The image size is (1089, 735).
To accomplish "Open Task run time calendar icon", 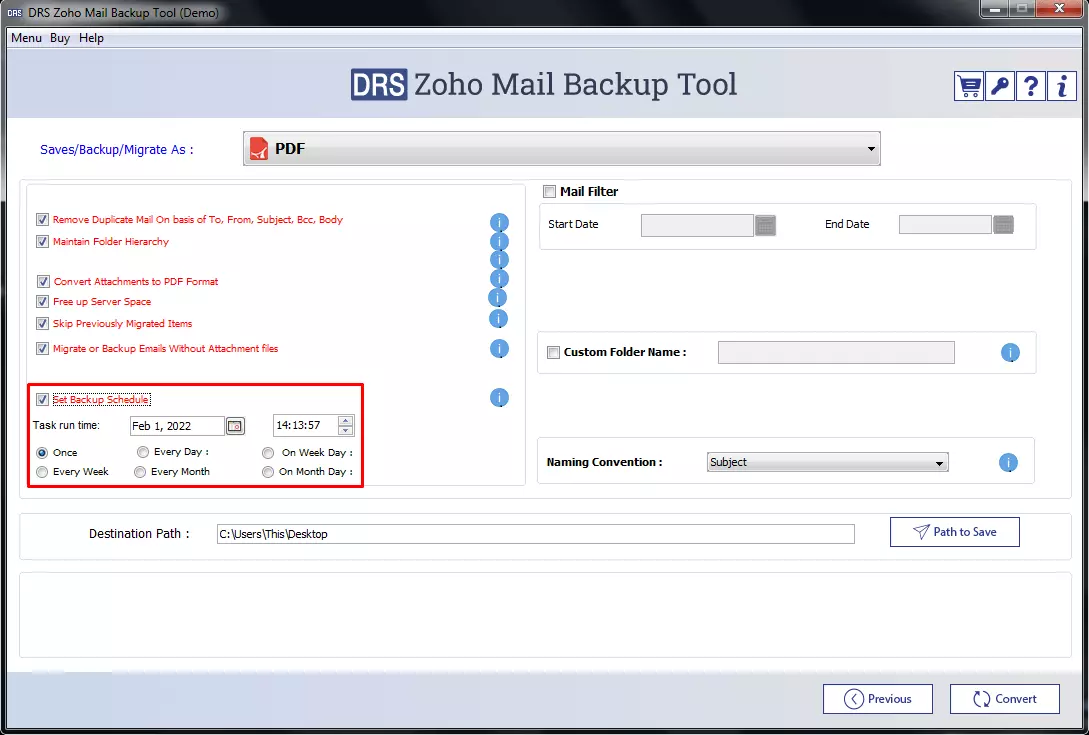I will tap(235, 426).
